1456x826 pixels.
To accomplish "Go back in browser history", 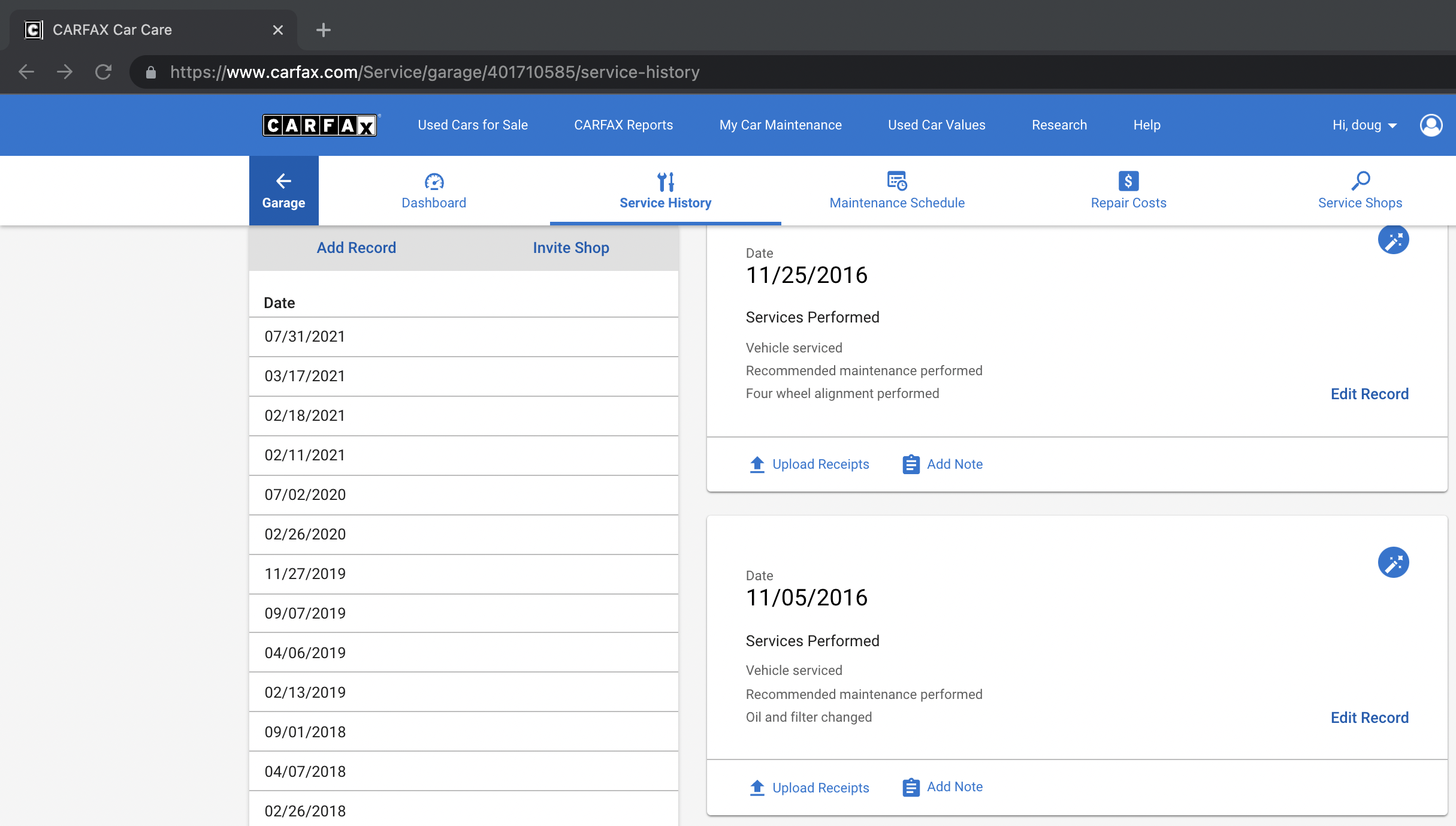I will pyautogui.click(x=26, y=72).
